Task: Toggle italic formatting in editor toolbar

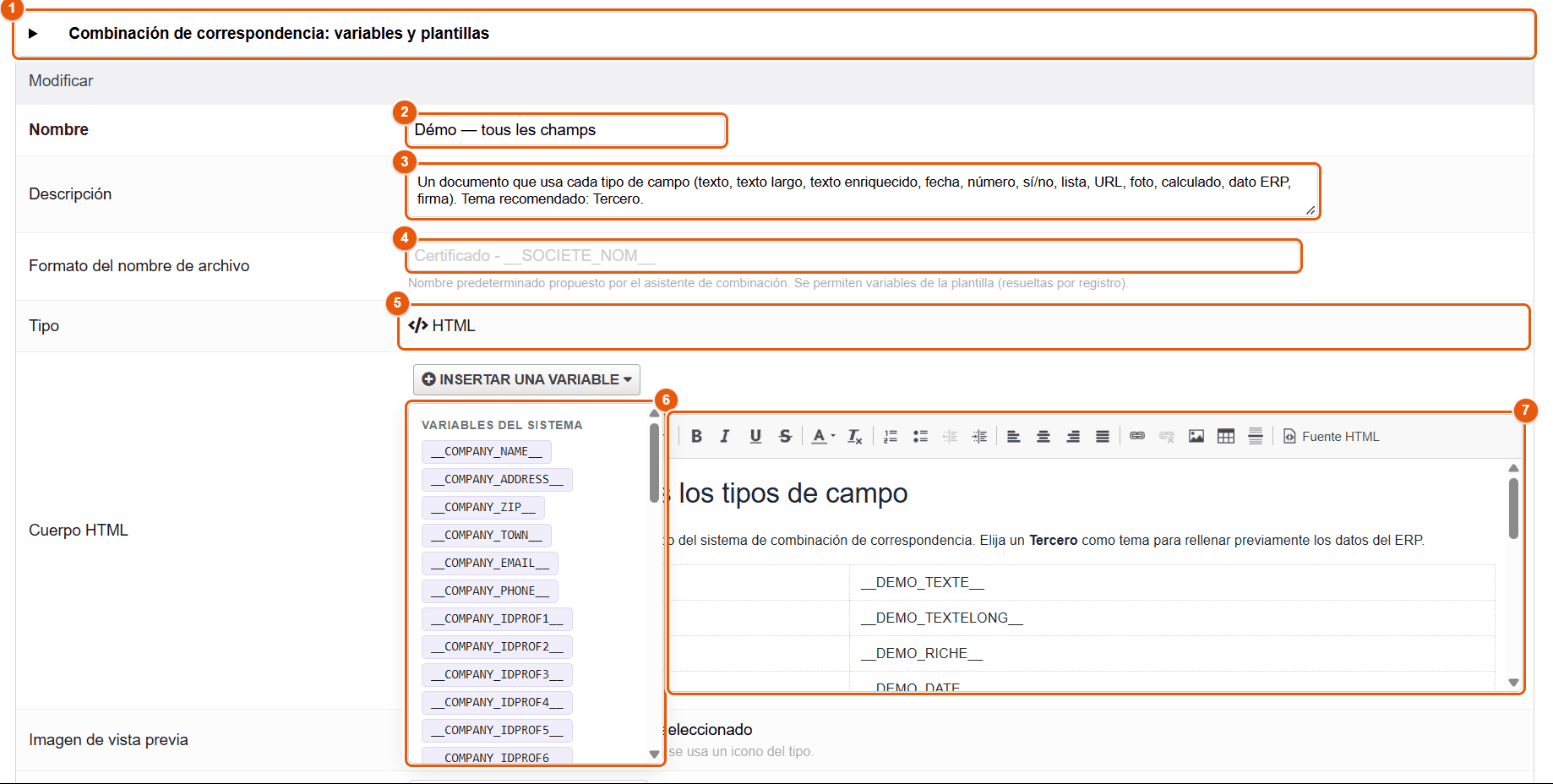Action: coord(725,436)
